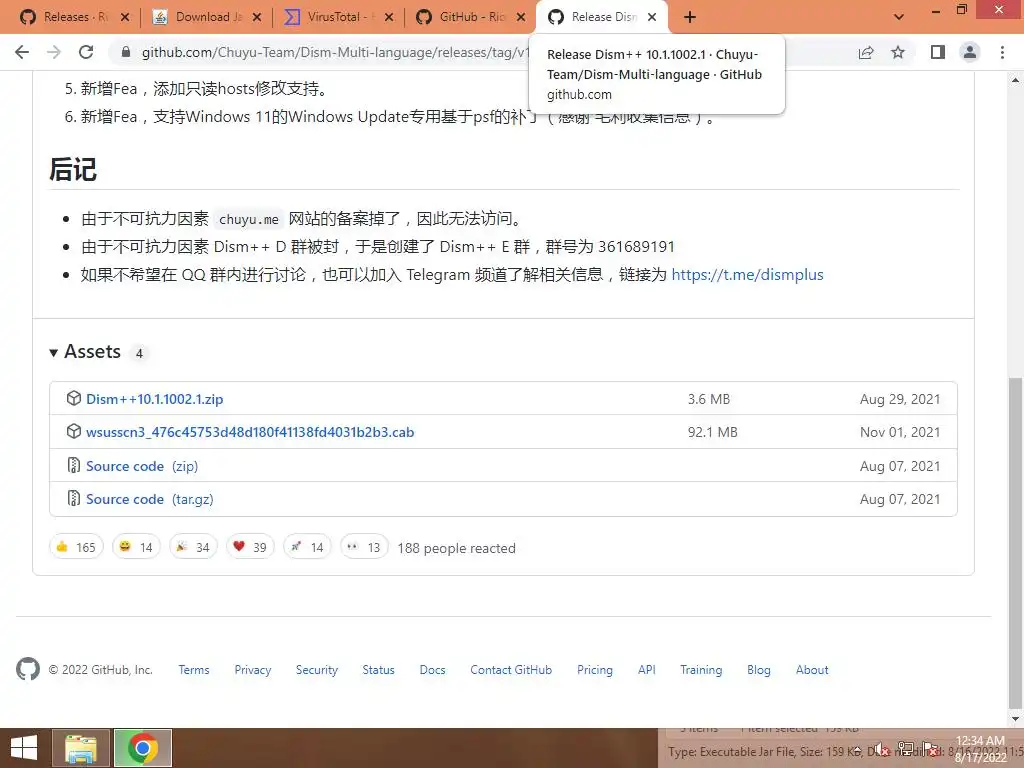Open the Terms footer link
Viewport: 1024px width, 768px height.
[194, 670]
